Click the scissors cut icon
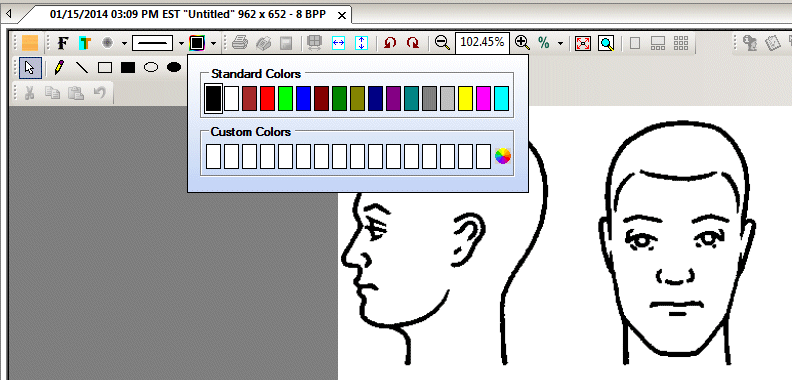 [x=29, y=92]
